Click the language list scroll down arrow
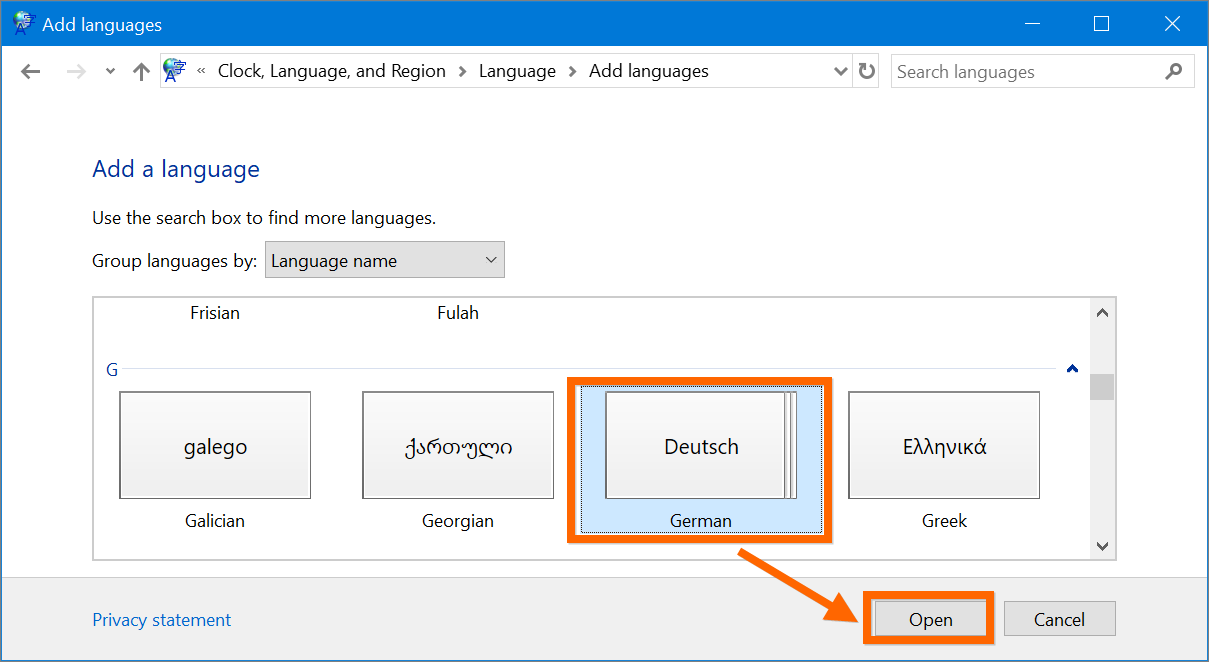Image resolution: width=1209 pixels, height=662 pixels. point(1102,546)
